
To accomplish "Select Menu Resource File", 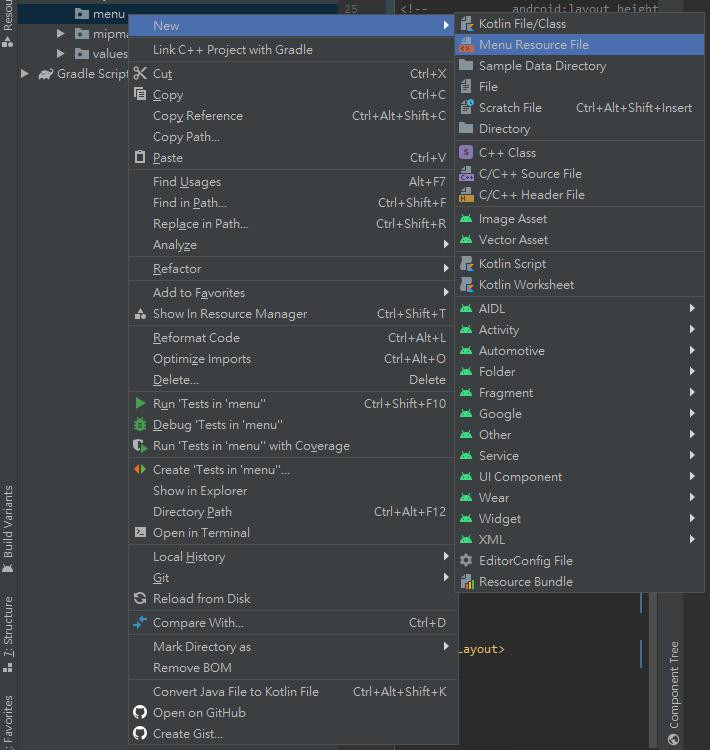I will pos(579,45).
